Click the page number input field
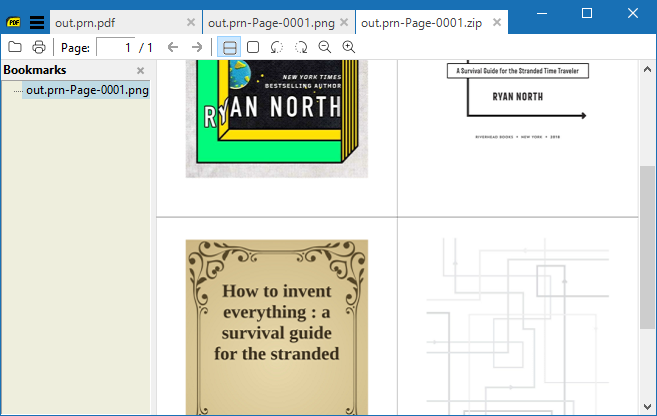 click(x=115, y=47)
